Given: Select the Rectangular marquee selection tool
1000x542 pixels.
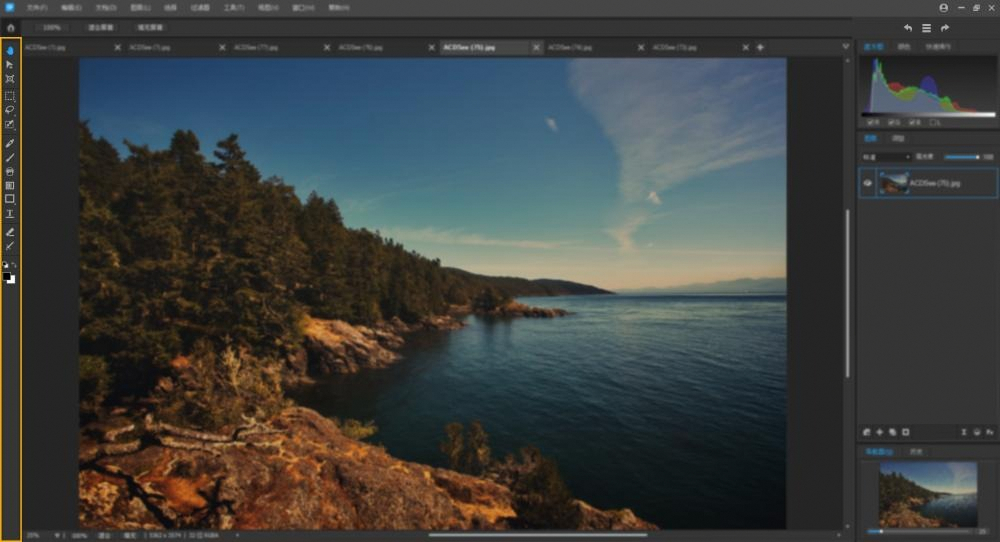Looking at the screenshot, I should coord(10,96).
